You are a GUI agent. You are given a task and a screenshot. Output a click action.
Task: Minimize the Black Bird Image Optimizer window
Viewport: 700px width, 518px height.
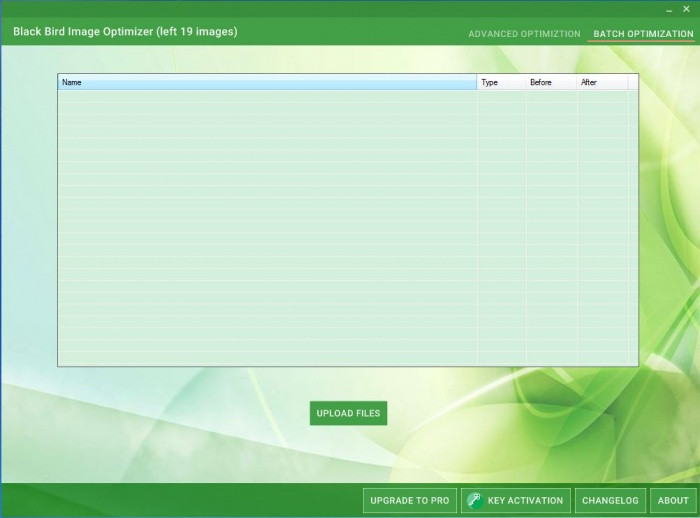point(669,10)
